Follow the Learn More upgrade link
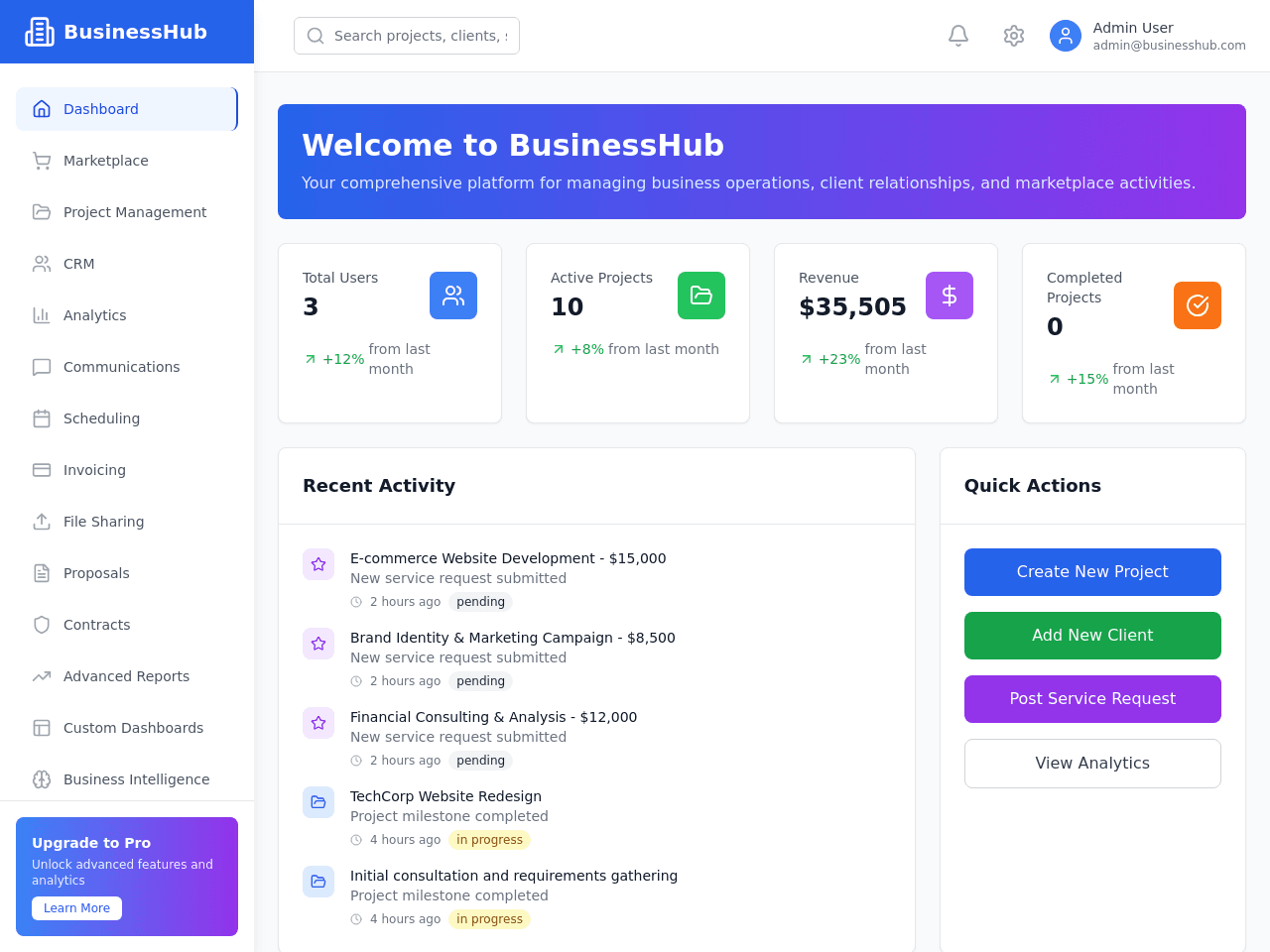Screen dimensions: 1270x952 click(x=76, y=908)
